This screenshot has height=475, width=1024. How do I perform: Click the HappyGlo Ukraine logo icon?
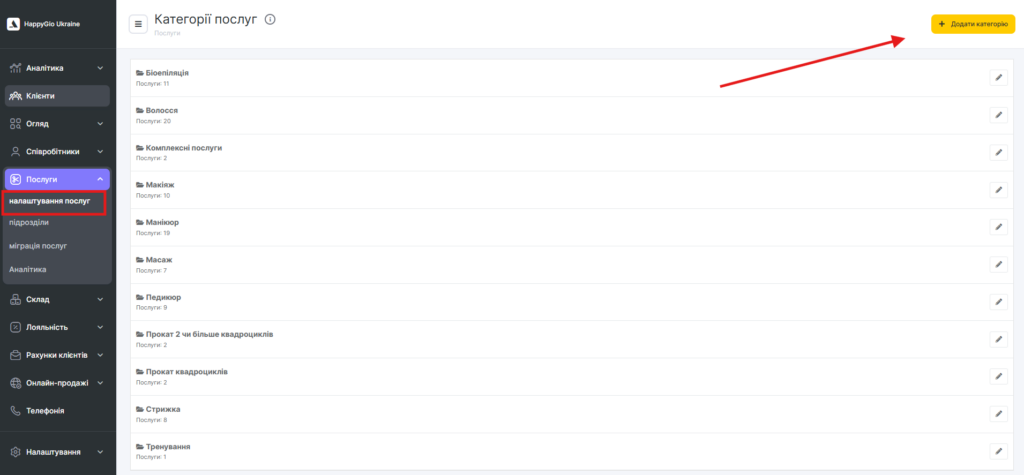coord(14,24)
